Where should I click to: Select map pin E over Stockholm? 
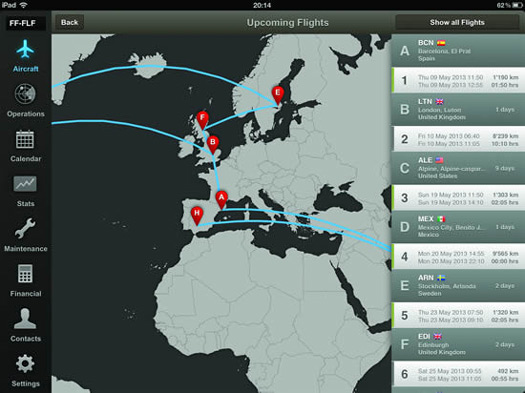click(x=278, y=95)
